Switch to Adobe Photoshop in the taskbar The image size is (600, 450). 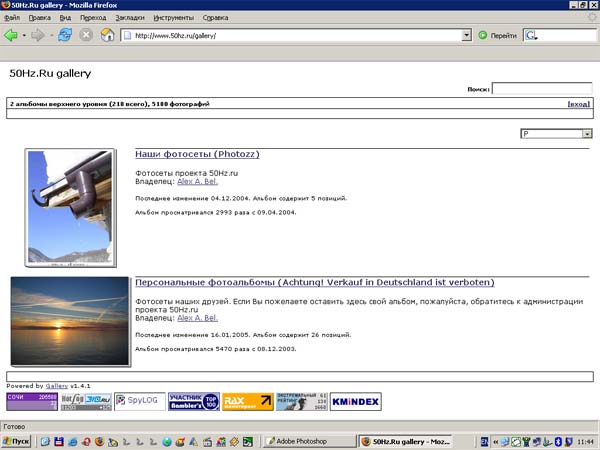click(310, 441)
